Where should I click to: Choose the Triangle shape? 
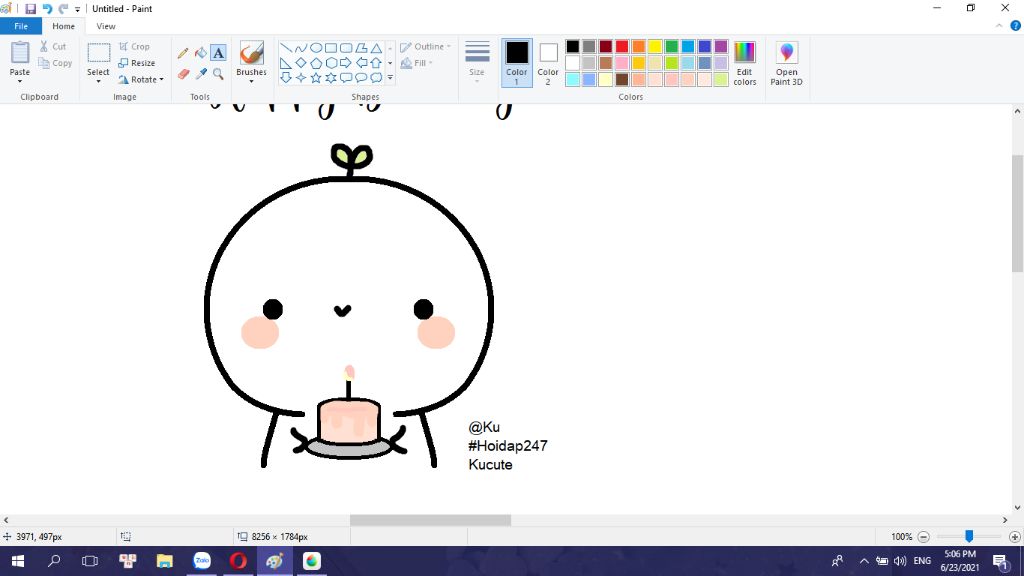tap(376, 48)
